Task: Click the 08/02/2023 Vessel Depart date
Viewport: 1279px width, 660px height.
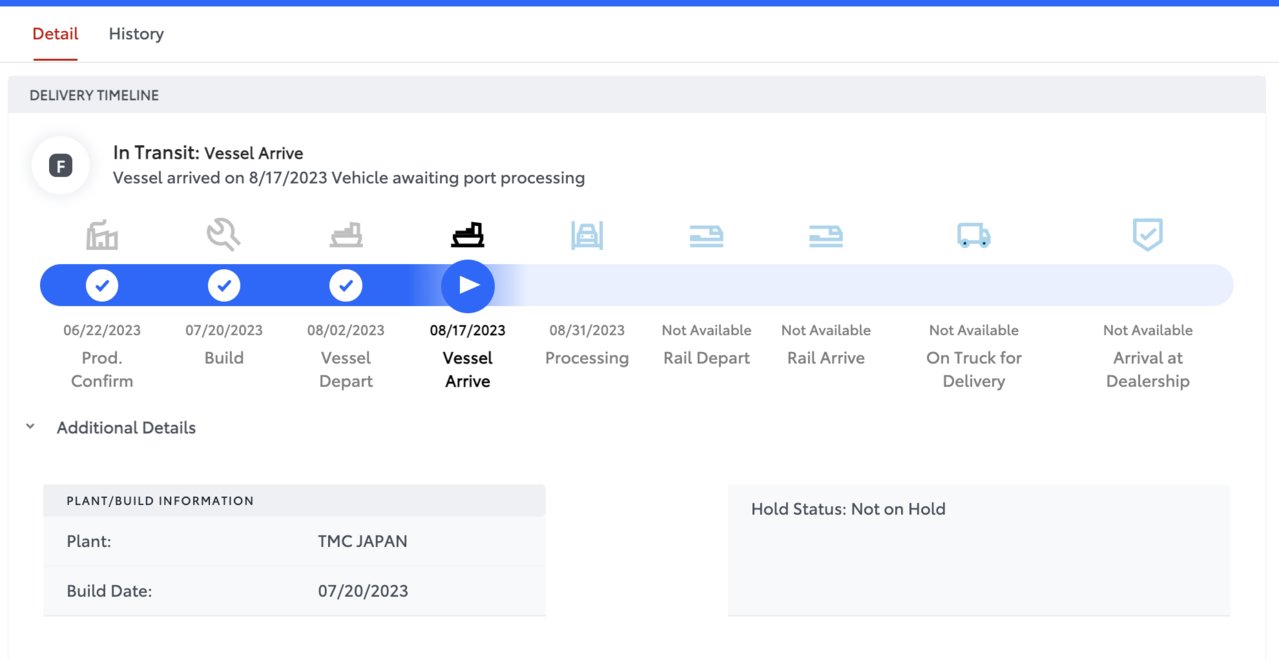Action: (x=346, y=330)
